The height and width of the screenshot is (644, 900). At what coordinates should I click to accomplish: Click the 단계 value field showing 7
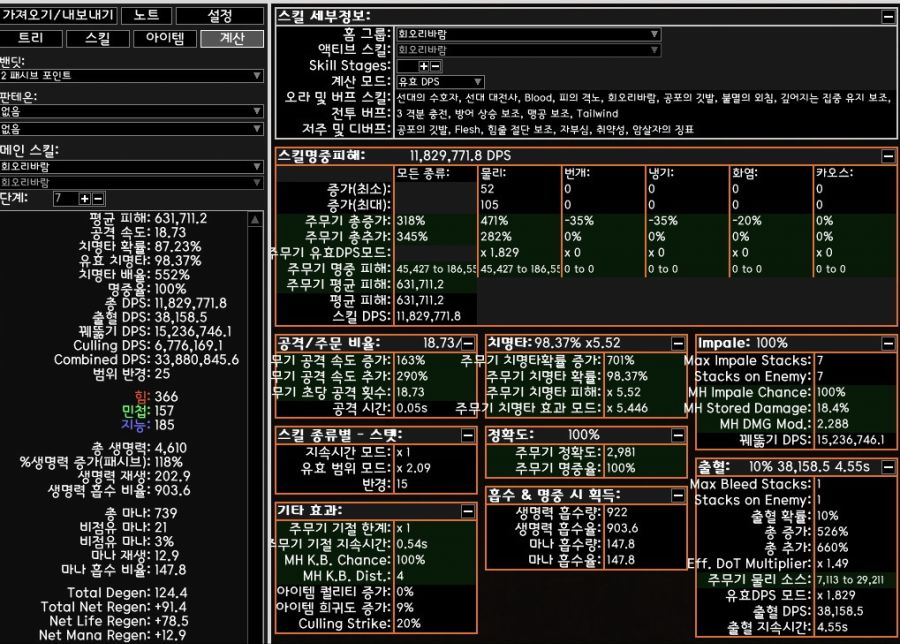[66, 199]
